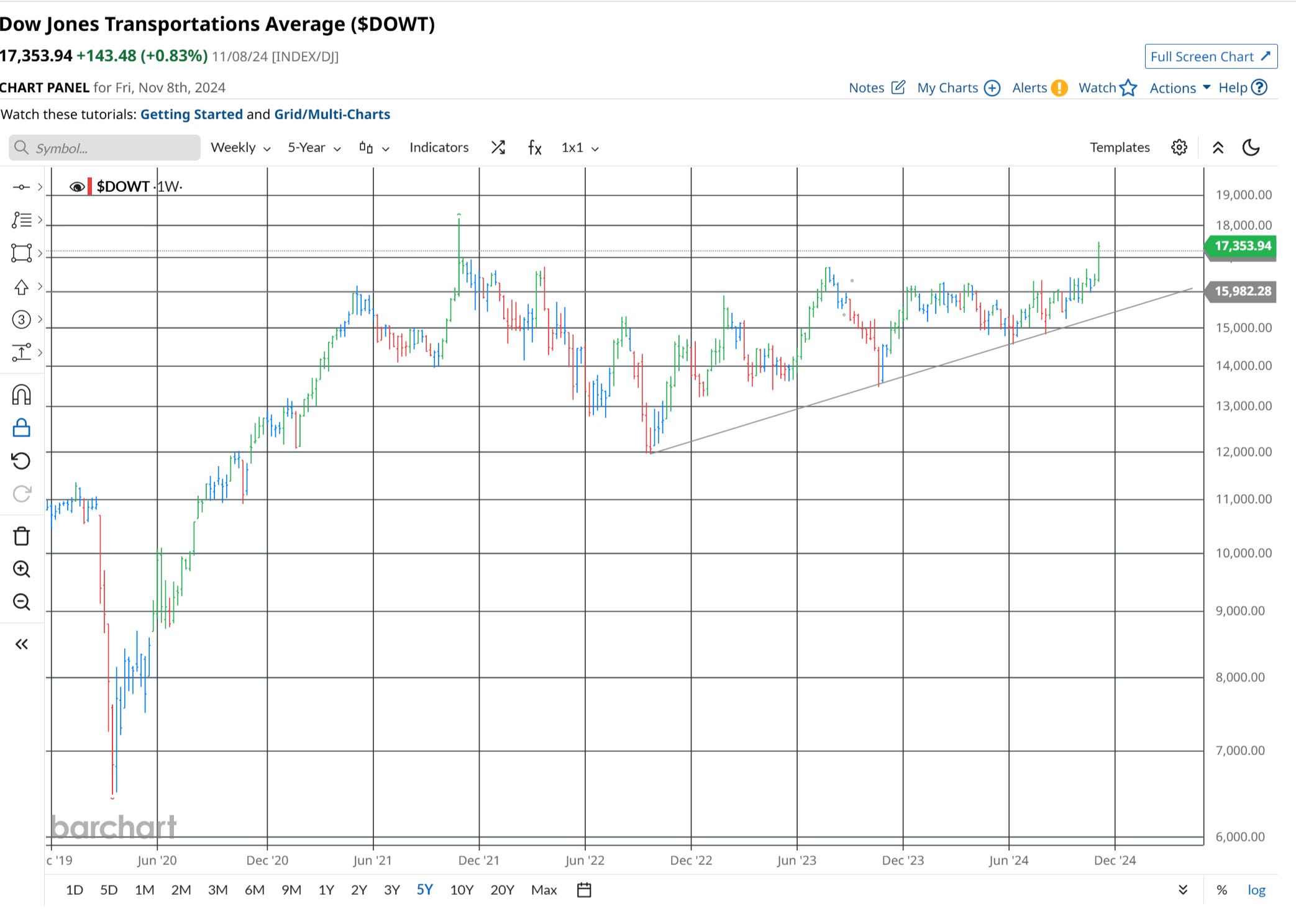The height and width of the screenshot is (924, 1296).
Task: Toggle $DOWT series visibility eye
Action: [77, 187]
